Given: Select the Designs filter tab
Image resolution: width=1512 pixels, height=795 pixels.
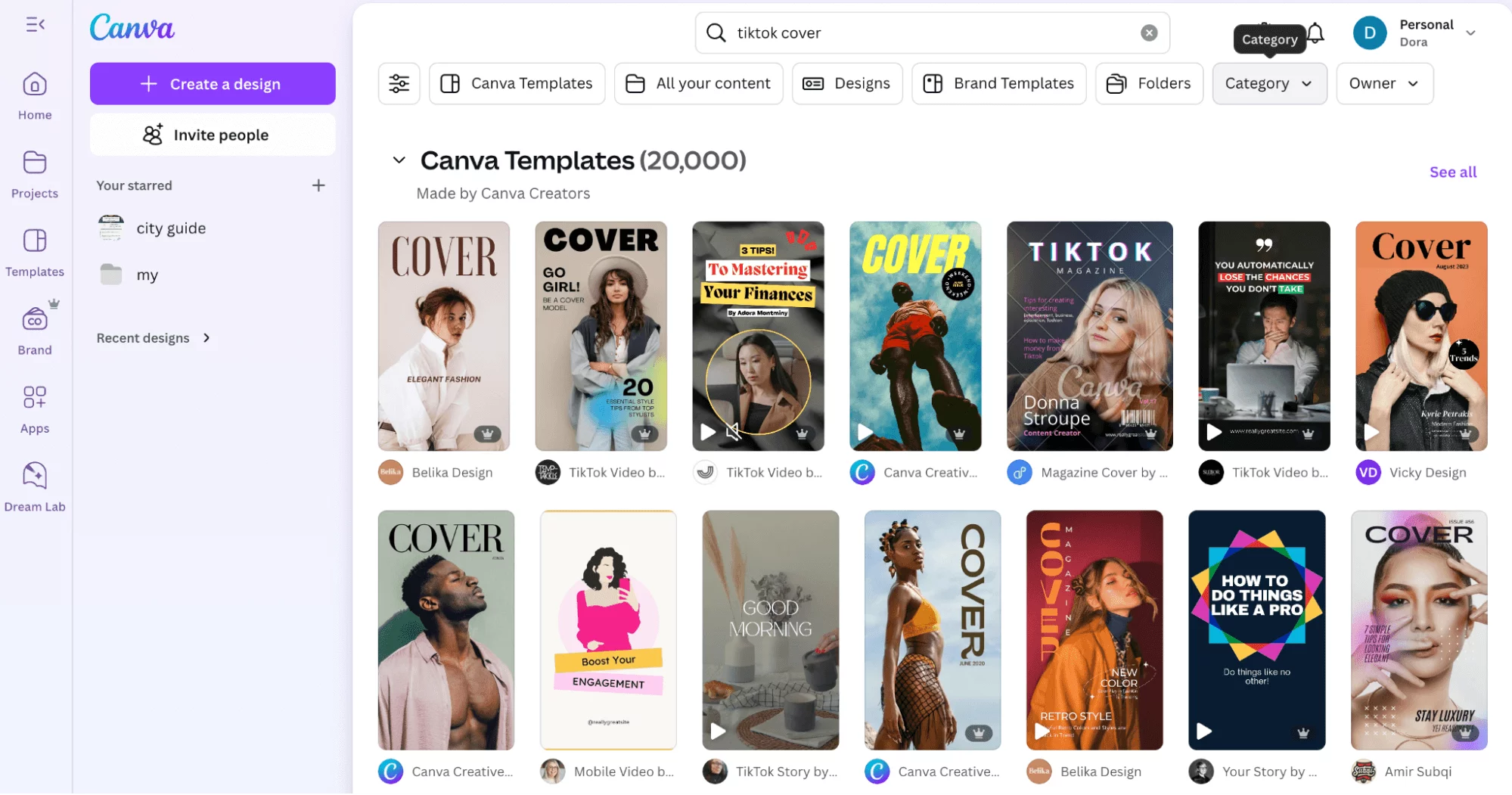Looking at the screenshot, I should 847,83.
